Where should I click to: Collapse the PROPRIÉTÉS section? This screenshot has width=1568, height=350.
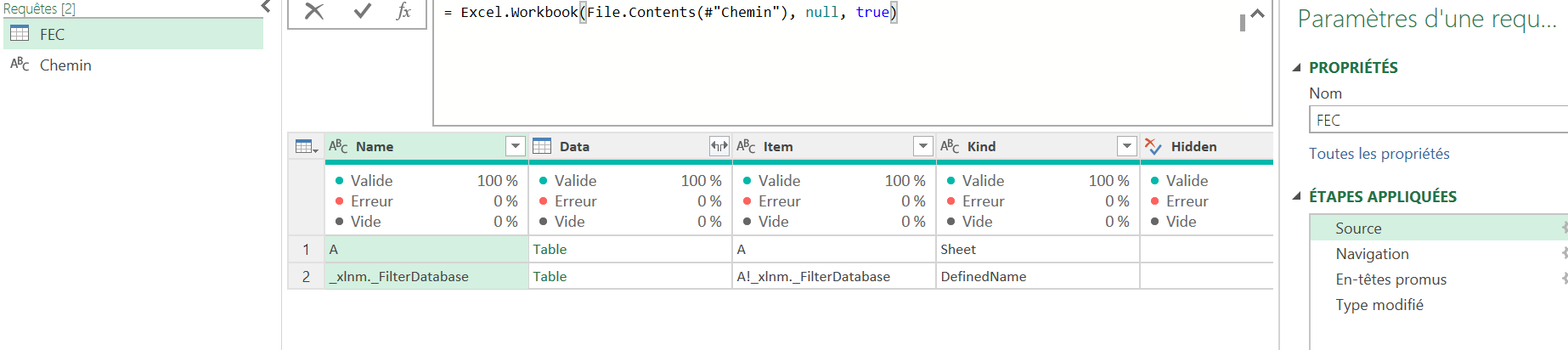pyautogui.click(x=1297, y=68)
